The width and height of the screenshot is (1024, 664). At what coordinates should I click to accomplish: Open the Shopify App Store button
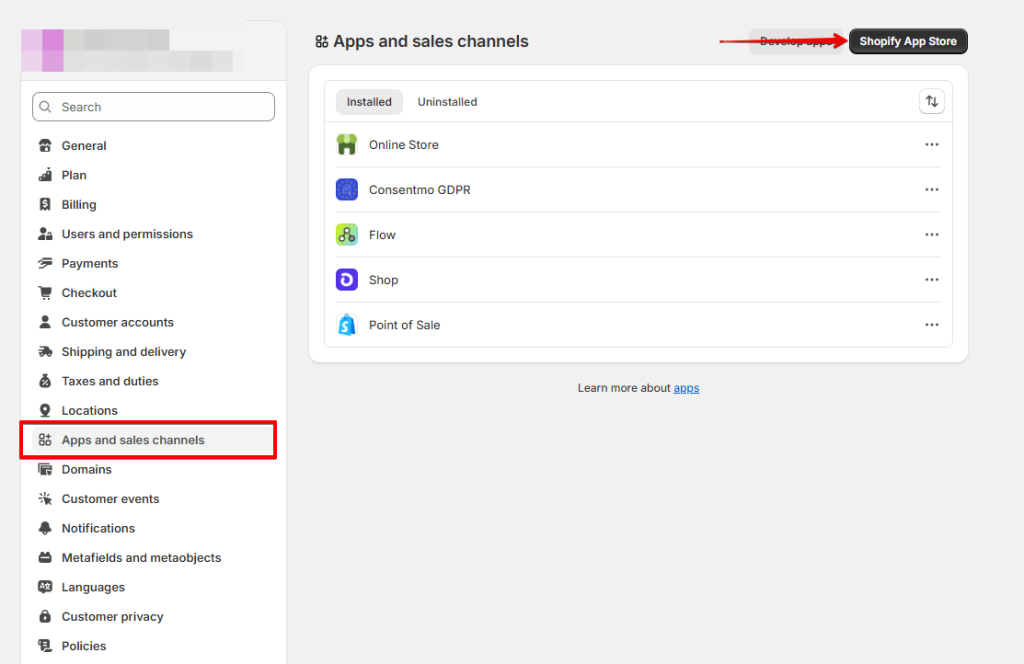908,41
